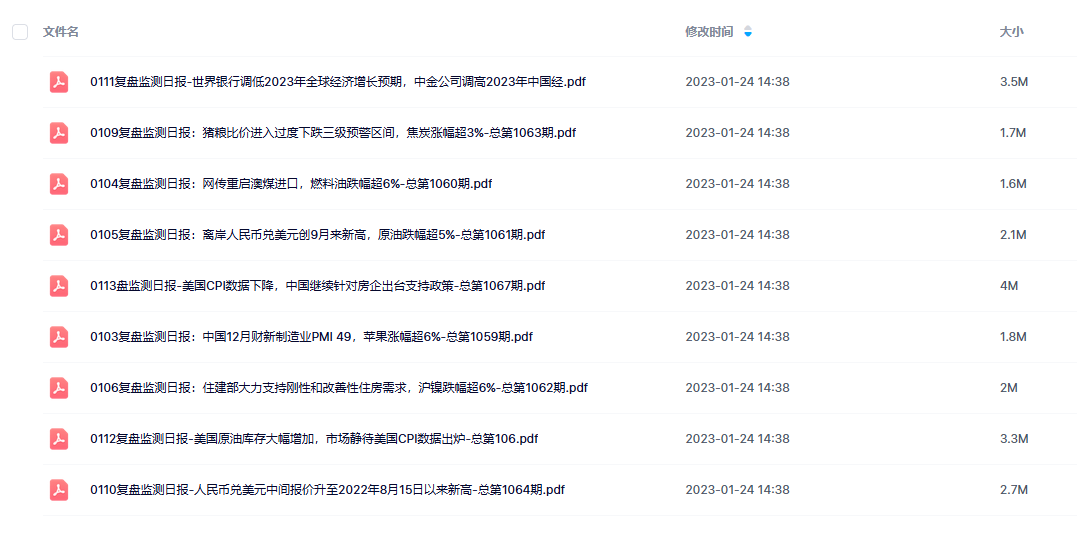Open file 0113盘监测日报-美国CPI数据下降
Viewport: 1077px width, 554px height.
(x=317, y=286)
